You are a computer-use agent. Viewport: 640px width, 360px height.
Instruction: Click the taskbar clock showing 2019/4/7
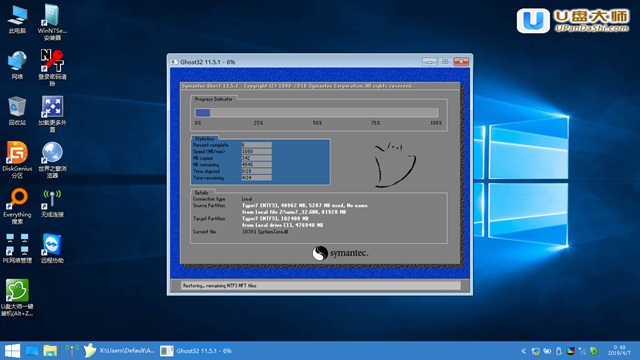619,351
